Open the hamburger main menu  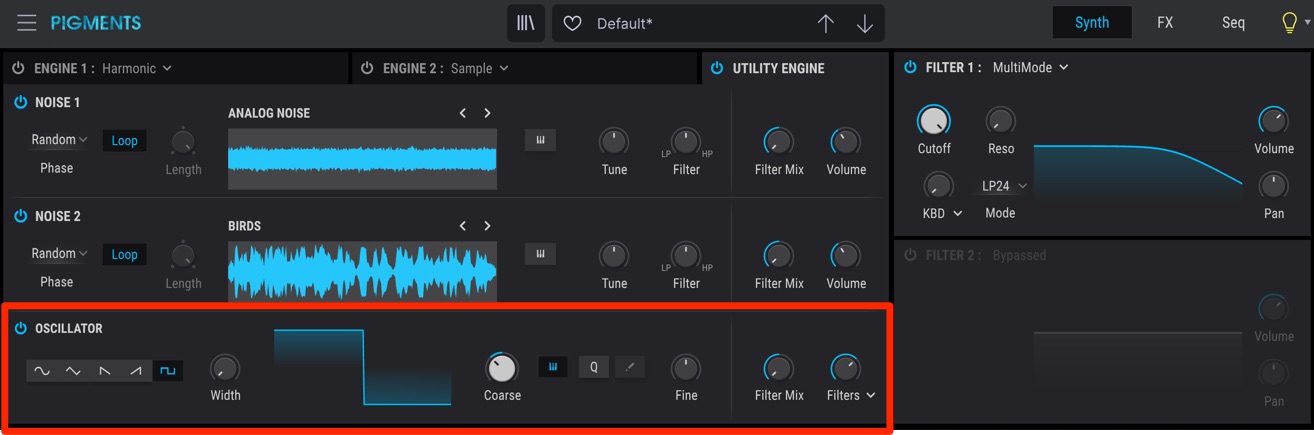point(27,22)
